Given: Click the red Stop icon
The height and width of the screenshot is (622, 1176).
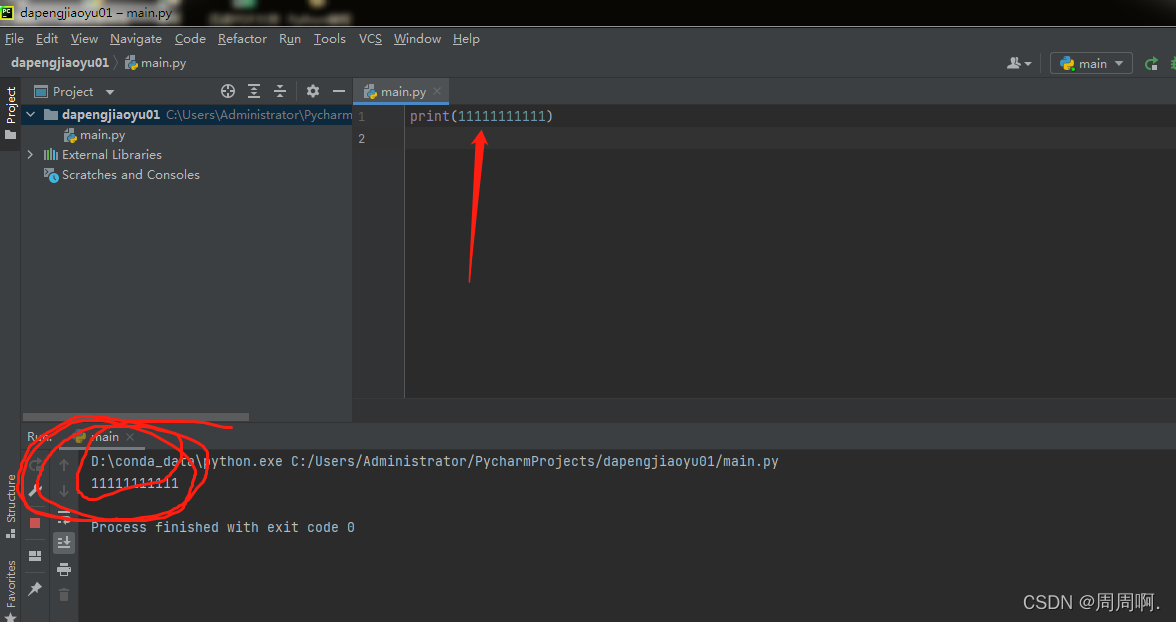Looking at the screenshot, I should (35, 523).
